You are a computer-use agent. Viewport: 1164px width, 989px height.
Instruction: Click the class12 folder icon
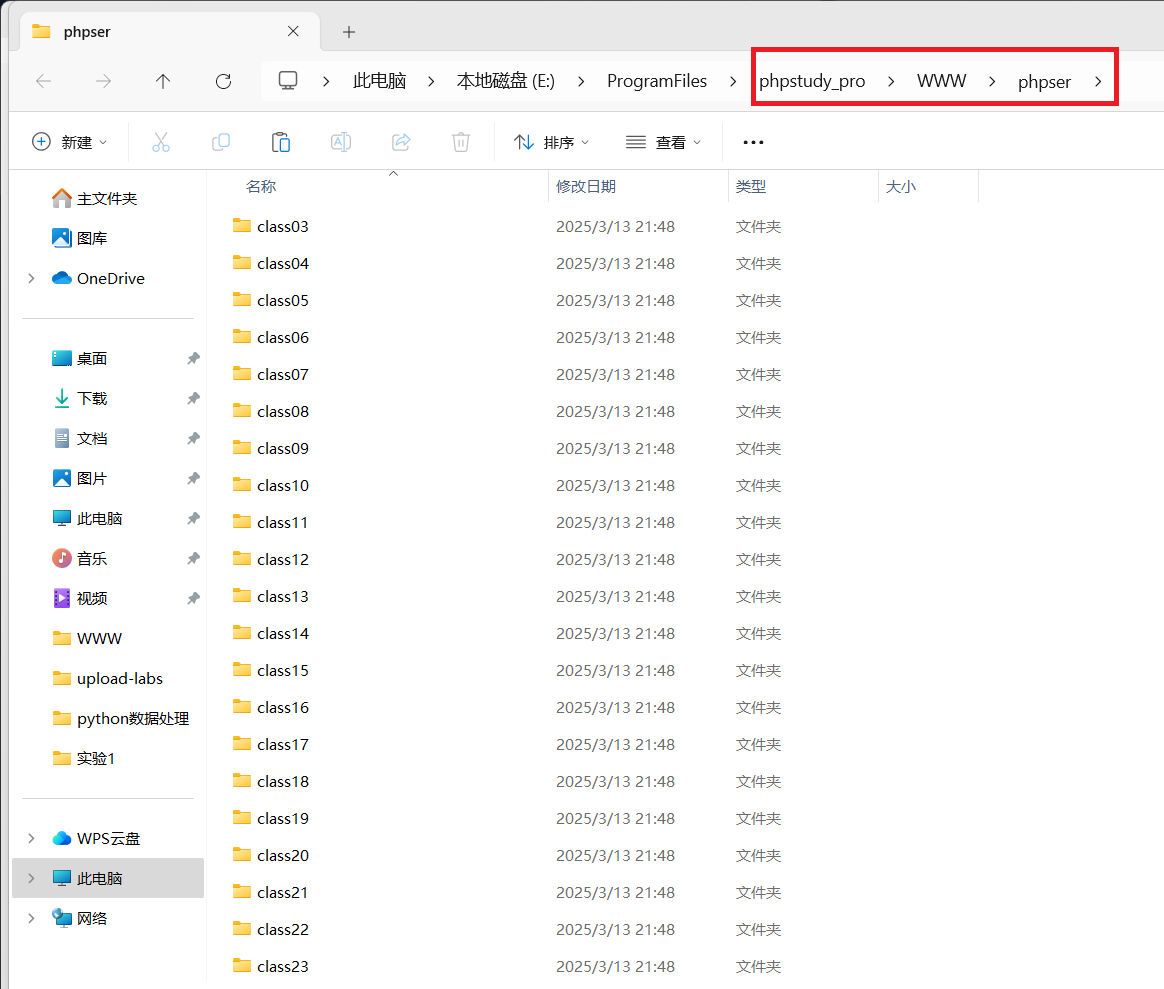click(x=241, y=558)
